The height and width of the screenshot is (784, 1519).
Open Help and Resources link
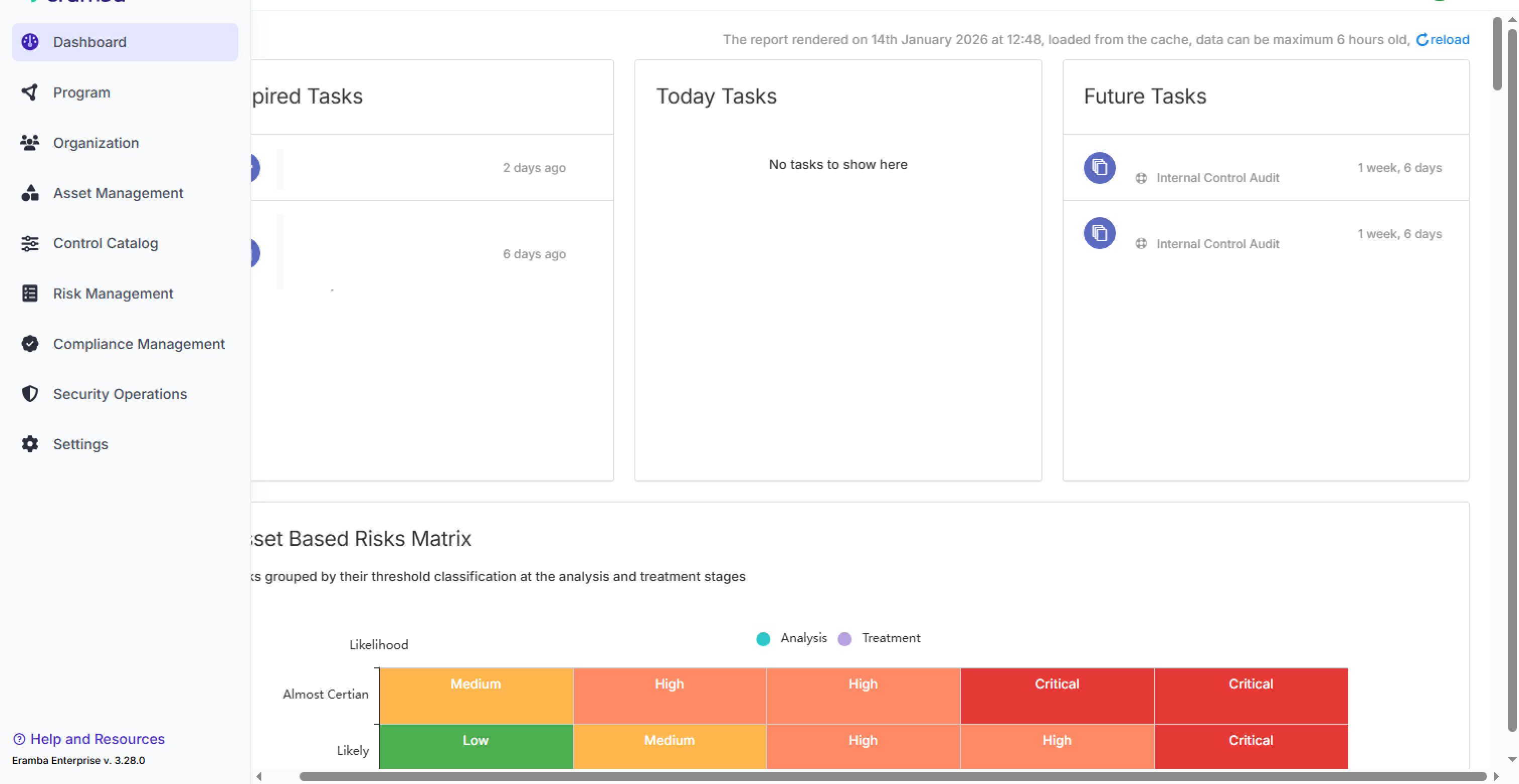point(97,739)
